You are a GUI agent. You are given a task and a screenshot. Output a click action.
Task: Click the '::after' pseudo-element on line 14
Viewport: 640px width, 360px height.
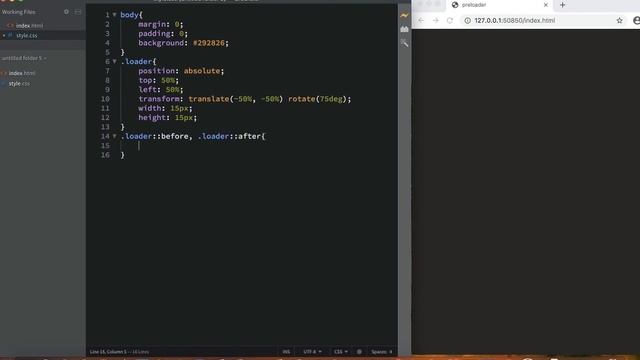[245, 136]
